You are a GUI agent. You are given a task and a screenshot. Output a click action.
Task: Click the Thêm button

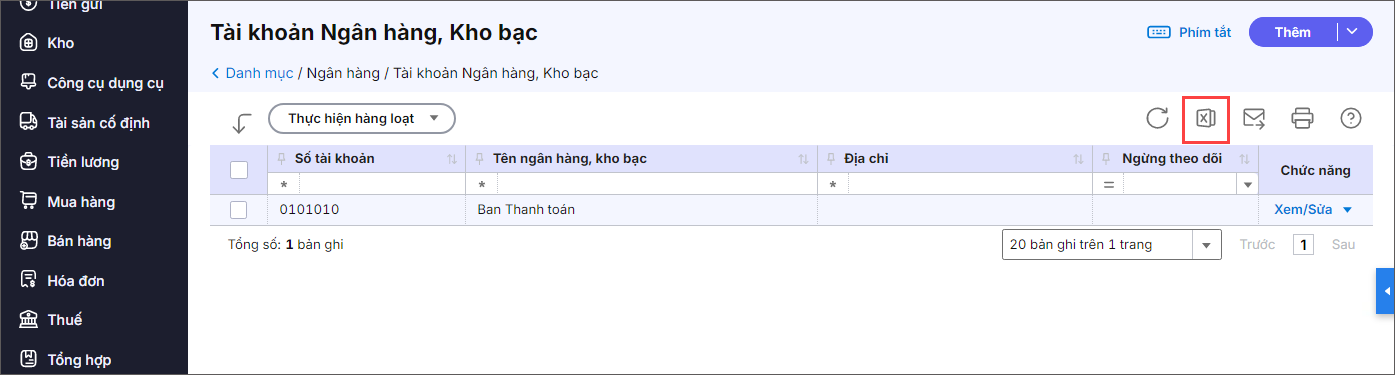click(1293, 32)
